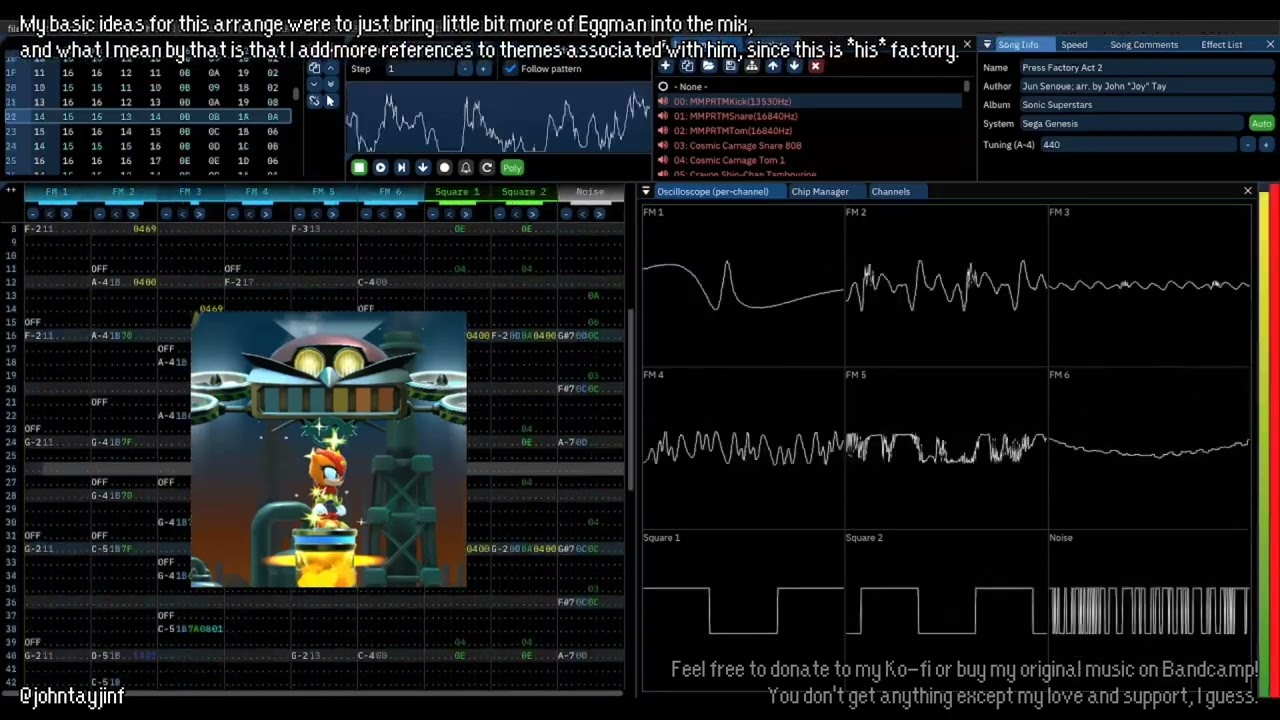Collapse the FM 6 channel with its minus button
1280x720 pixels.
(366, 214)
